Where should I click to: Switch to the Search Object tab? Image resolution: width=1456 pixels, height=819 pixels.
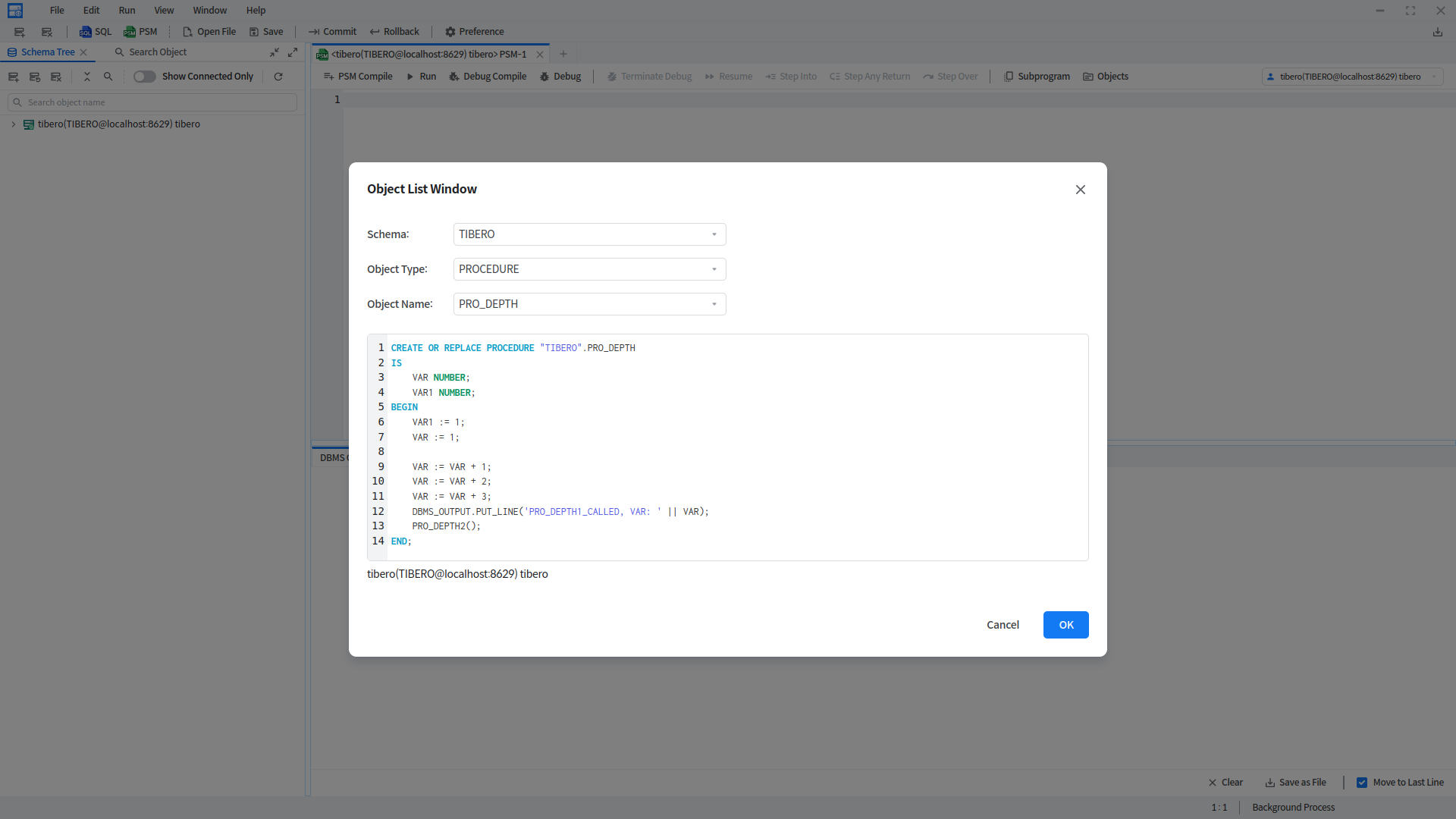150,52
